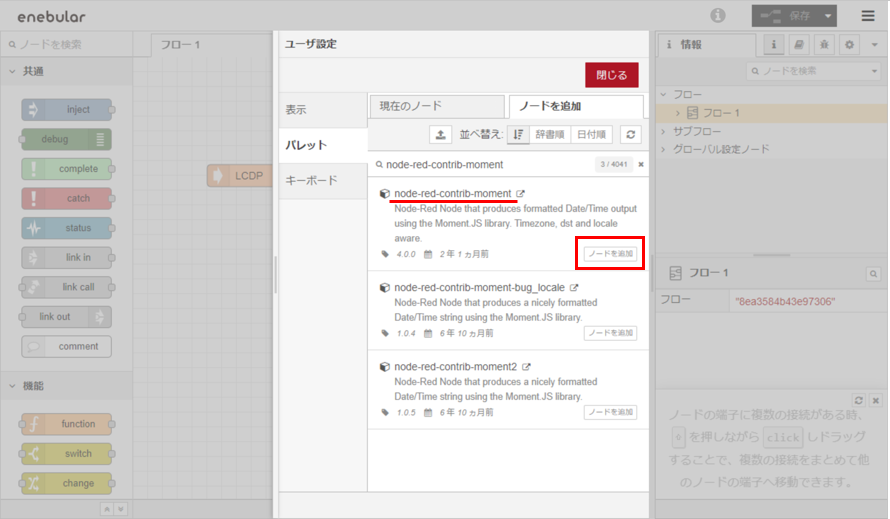890x519 pixels.
Task: Refresh the module list
Action: coord(631,135)
